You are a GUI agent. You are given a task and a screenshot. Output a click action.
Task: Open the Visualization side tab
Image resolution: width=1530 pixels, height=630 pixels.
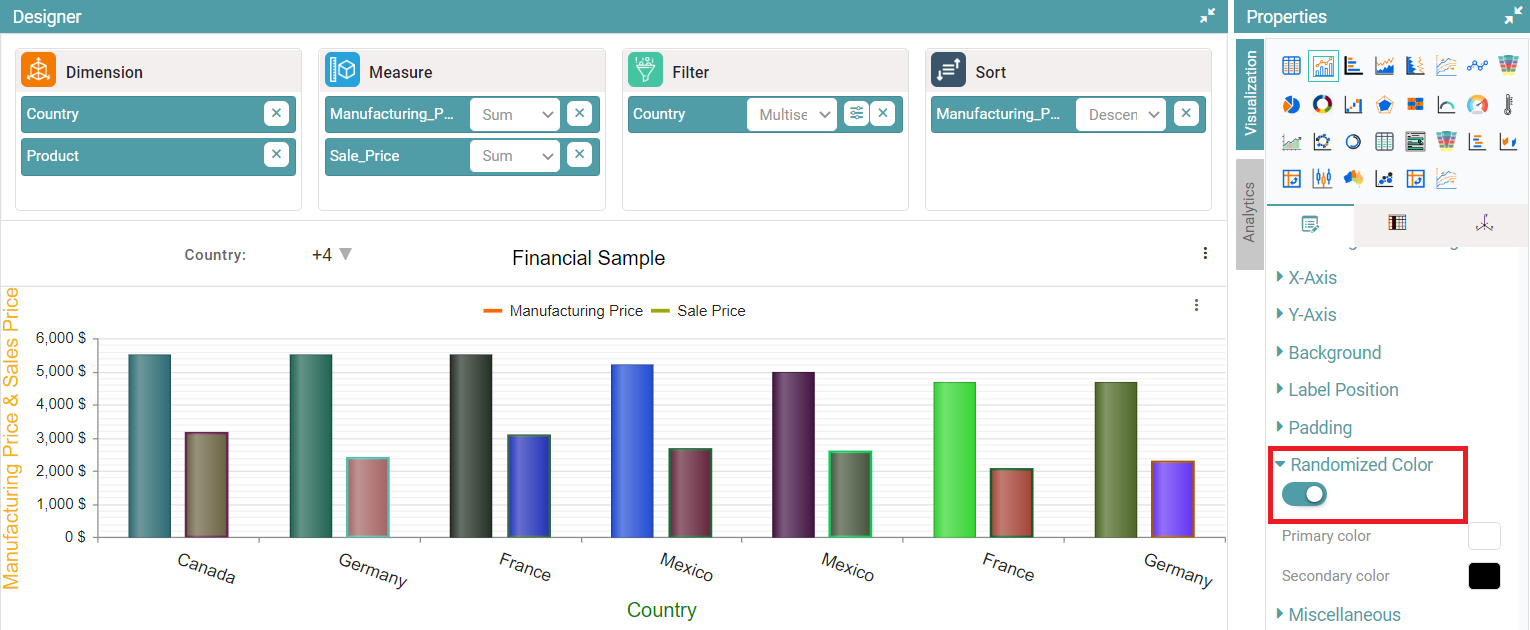(x=1249, y=94)
